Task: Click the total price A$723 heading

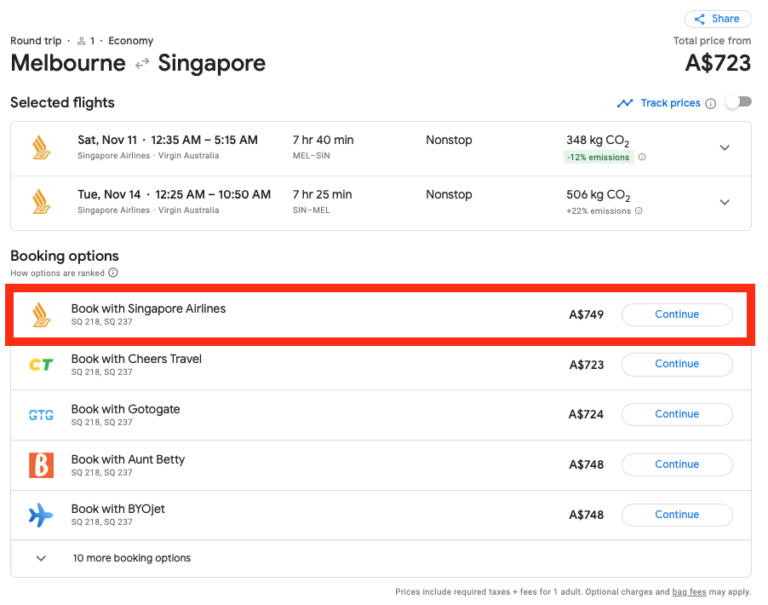Action: (x=718, y=63)
